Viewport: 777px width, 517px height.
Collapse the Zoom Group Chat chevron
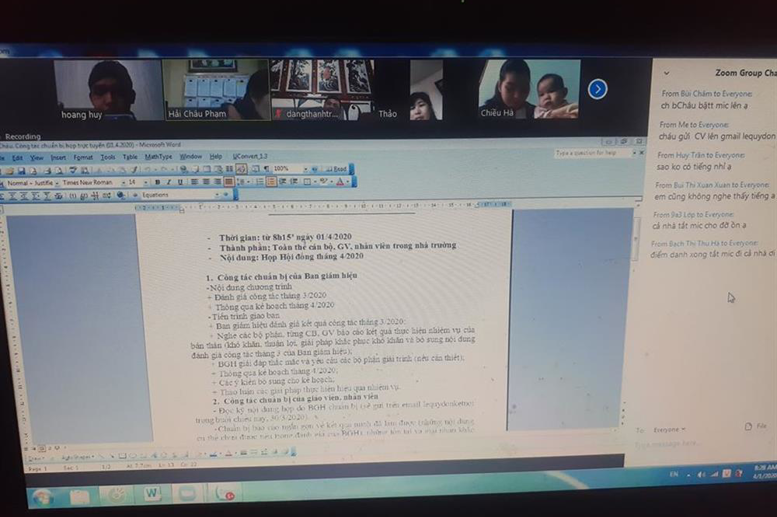(666, 73)
